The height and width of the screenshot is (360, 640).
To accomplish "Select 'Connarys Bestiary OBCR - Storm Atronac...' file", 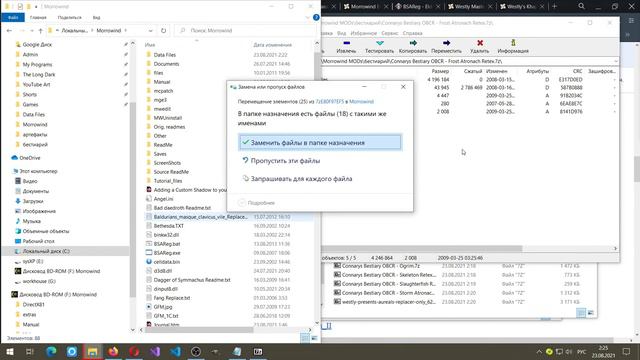I will click(x=384, y=293).
